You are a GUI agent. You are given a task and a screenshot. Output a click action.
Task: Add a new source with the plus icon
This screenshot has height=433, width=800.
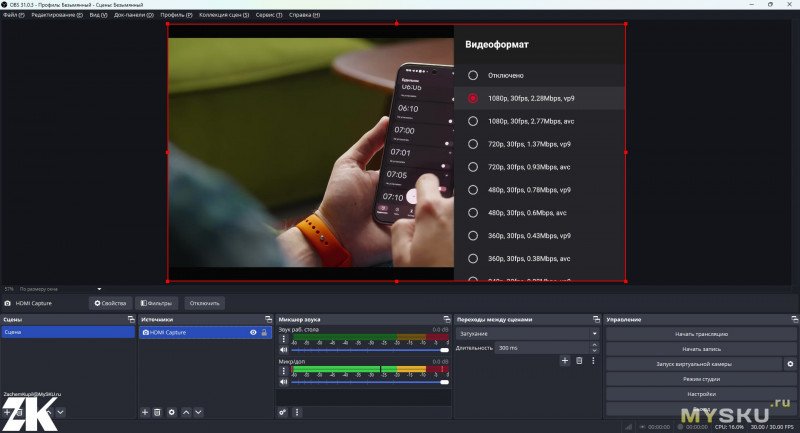pos(145,412)
